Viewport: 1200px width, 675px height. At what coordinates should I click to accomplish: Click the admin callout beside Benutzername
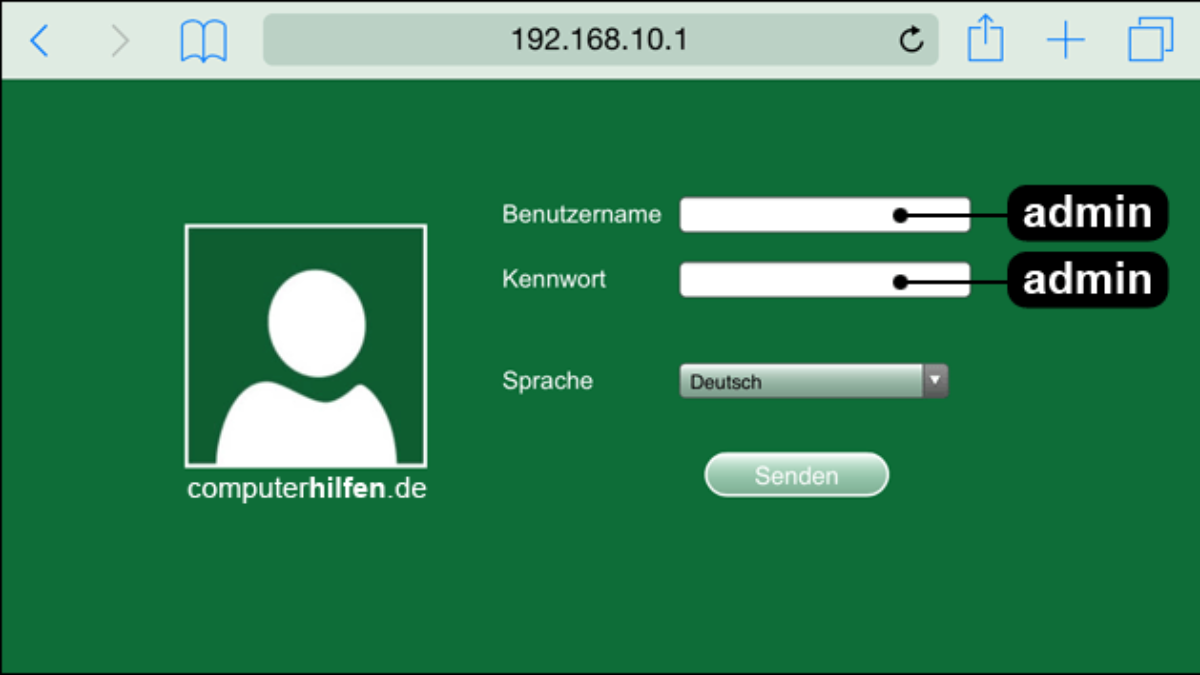[1087, 213]
